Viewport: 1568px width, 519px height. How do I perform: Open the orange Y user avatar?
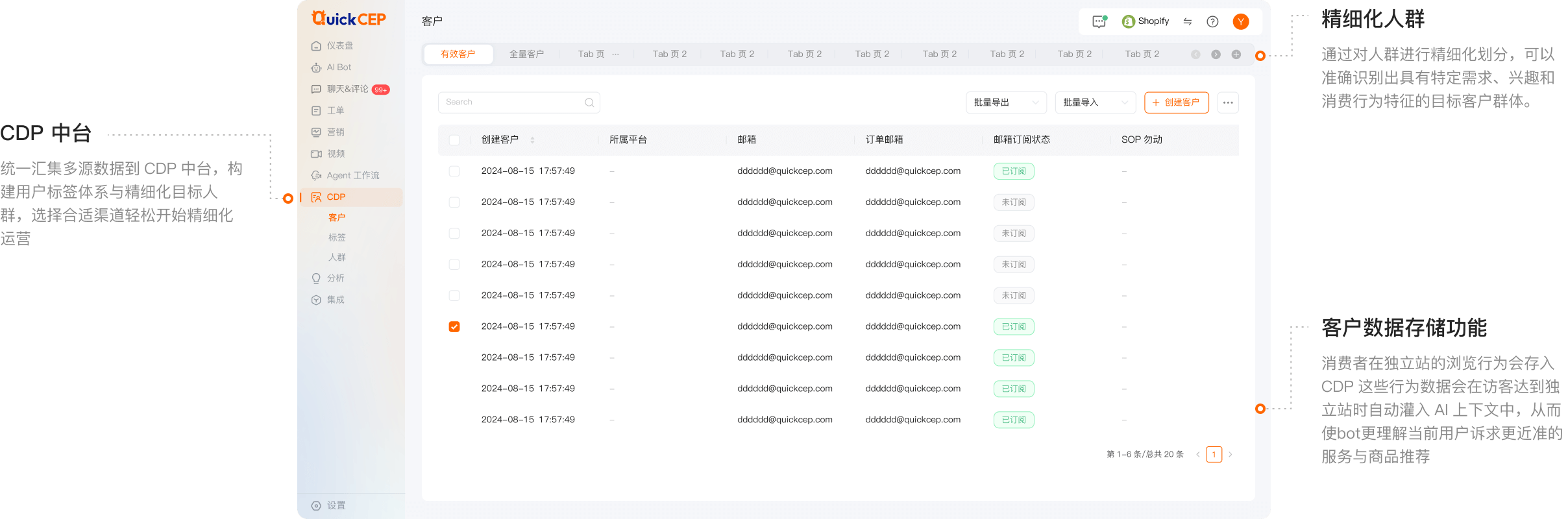pos(1240,21)
